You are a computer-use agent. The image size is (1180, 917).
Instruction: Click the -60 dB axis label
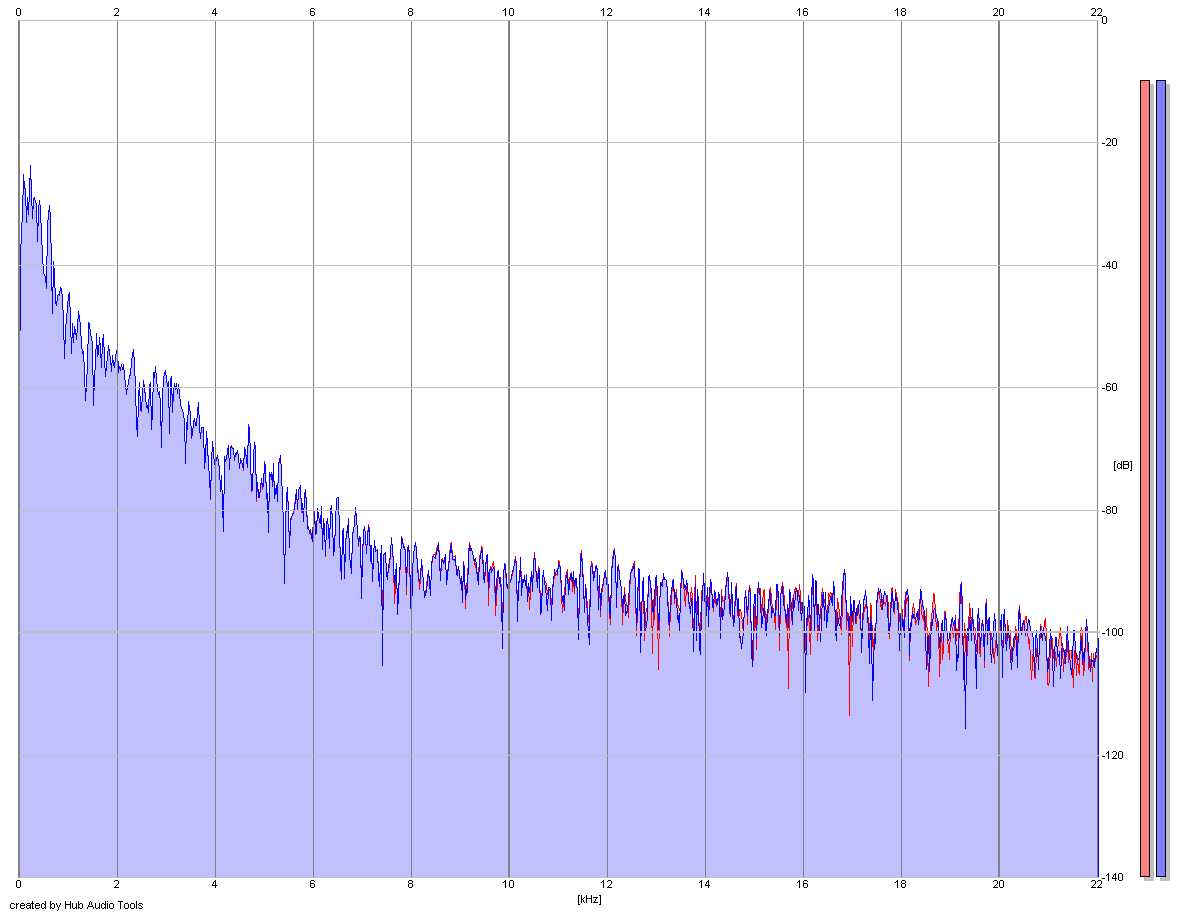(1110, 387)
